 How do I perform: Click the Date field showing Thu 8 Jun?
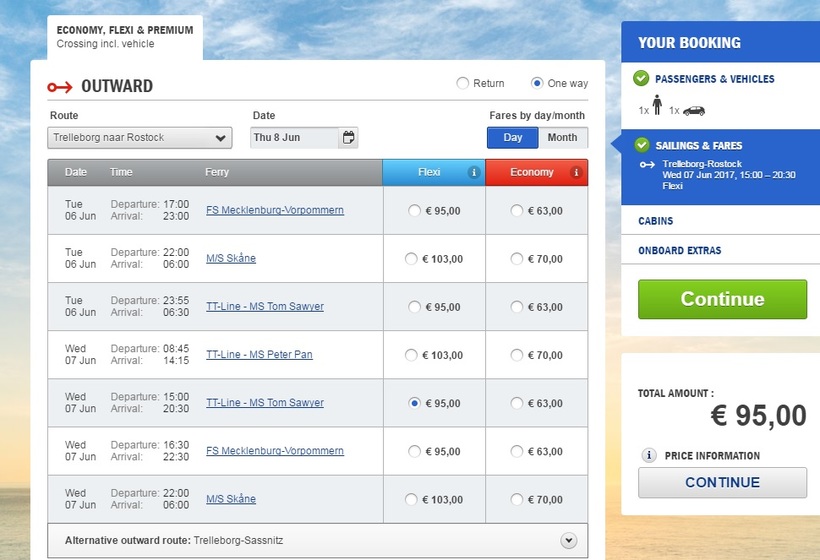click(294, 138)
